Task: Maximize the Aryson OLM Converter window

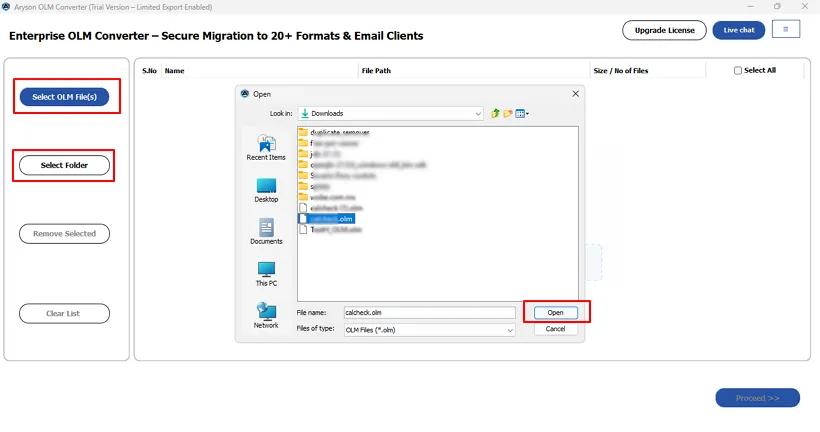Action: [x=777, y=6]
